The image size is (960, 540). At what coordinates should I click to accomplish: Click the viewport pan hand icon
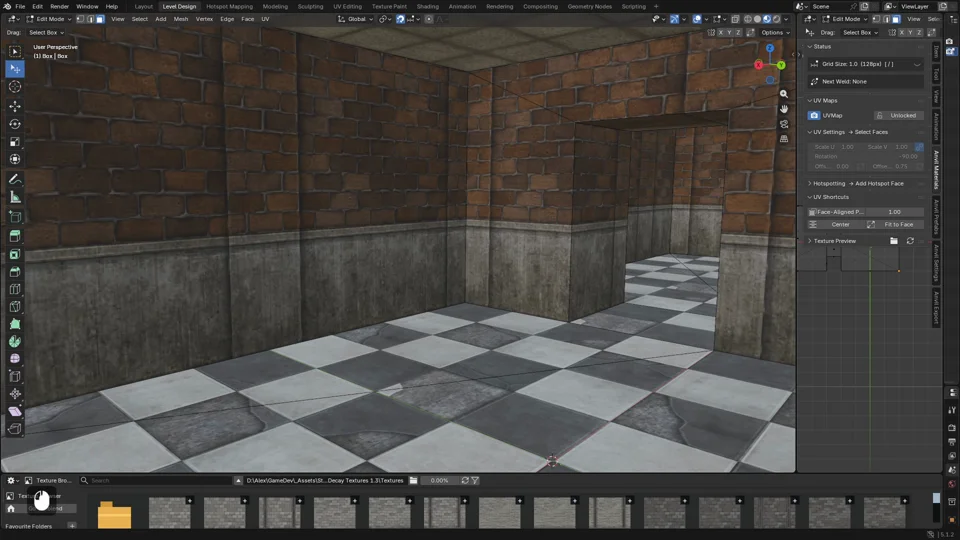tap(784, 109)
